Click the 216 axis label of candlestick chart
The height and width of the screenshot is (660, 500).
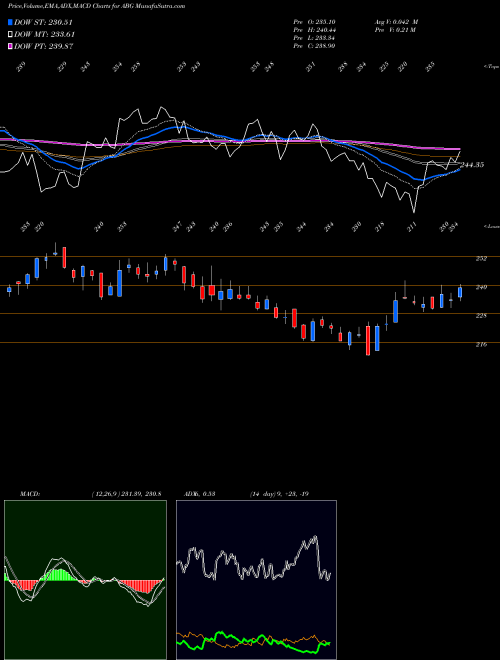coord(481,344)
